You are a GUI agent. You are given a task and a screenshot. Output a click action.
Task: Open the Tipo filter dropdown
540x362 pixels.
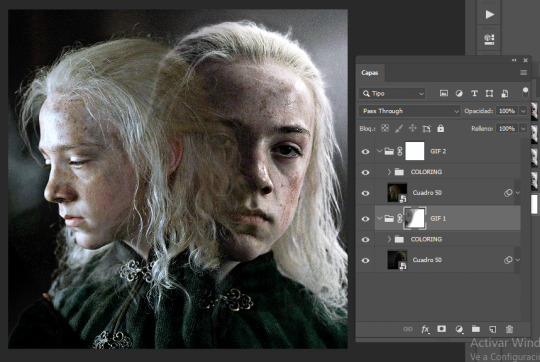(393, 93)
